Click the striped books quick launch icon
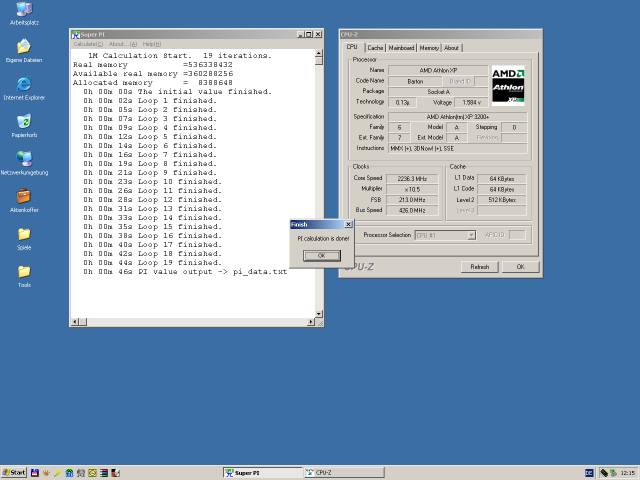The image size is (640, 480). tap(104, 473)
